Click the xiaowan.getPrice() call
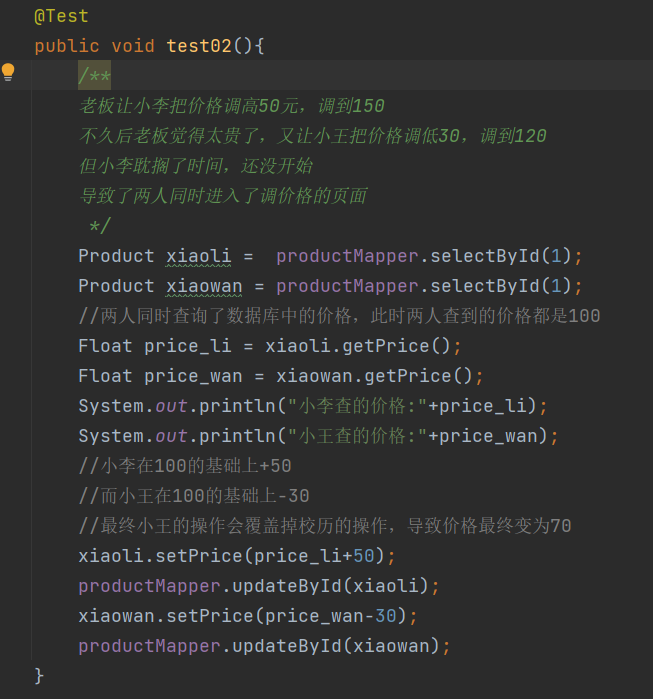 [374, 376]
